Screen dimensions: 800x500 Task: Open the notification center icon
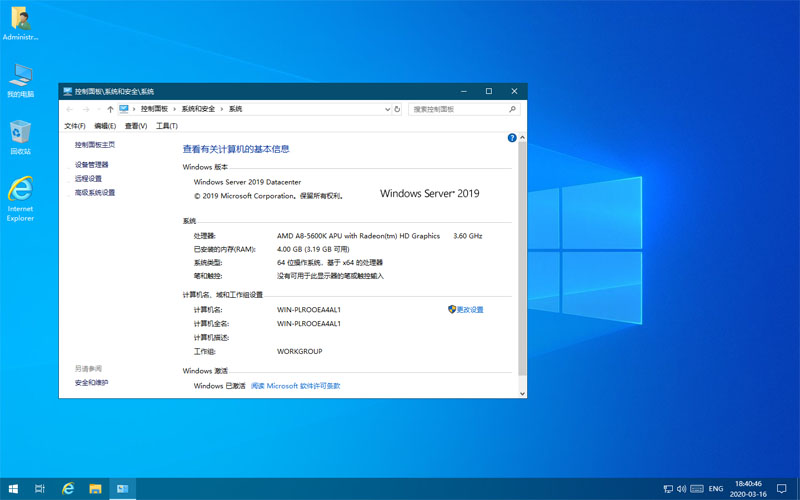pos(781,489)
